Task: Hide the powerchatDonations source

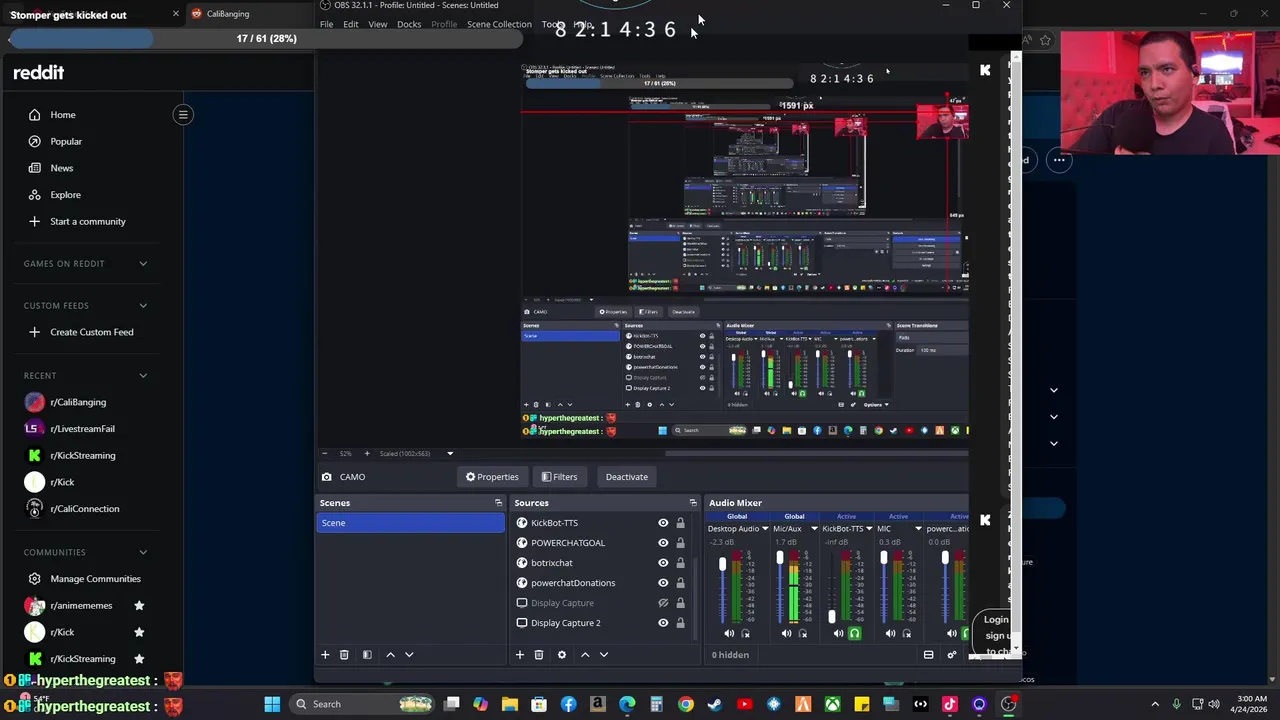Action: (x=663, y=583)
